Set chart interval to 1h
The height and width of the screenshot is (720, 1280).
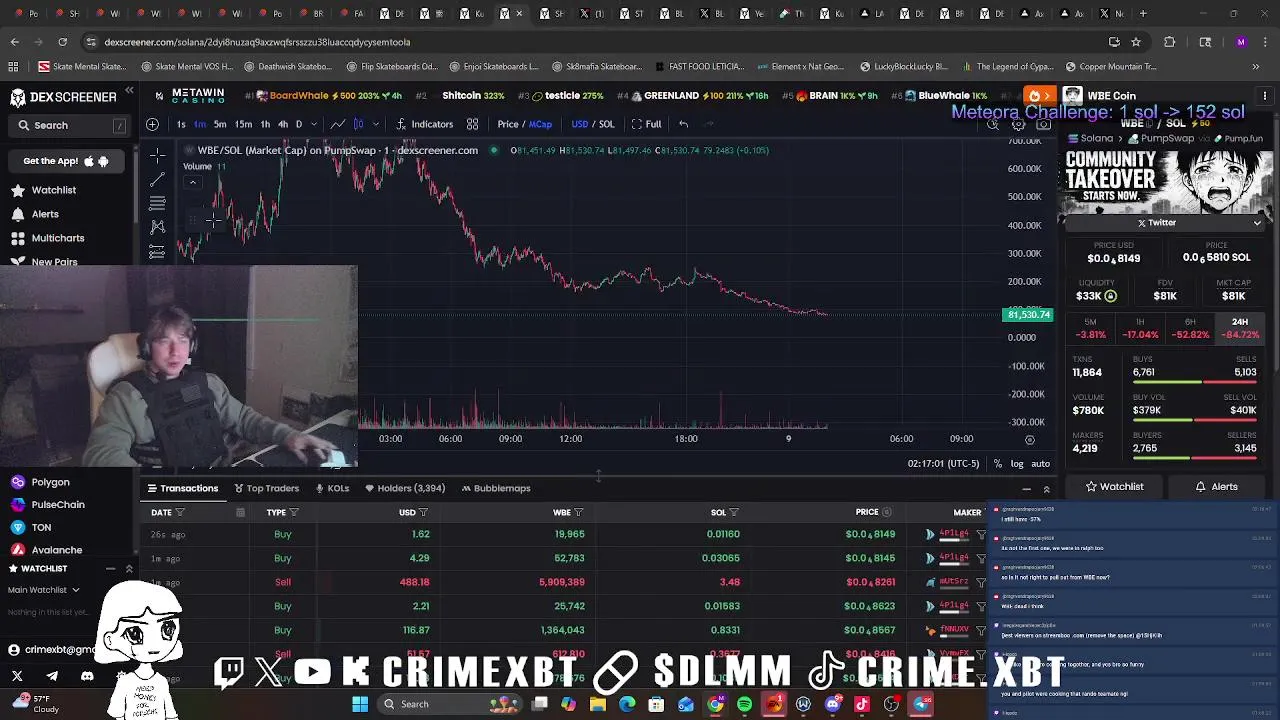(265, 124)
